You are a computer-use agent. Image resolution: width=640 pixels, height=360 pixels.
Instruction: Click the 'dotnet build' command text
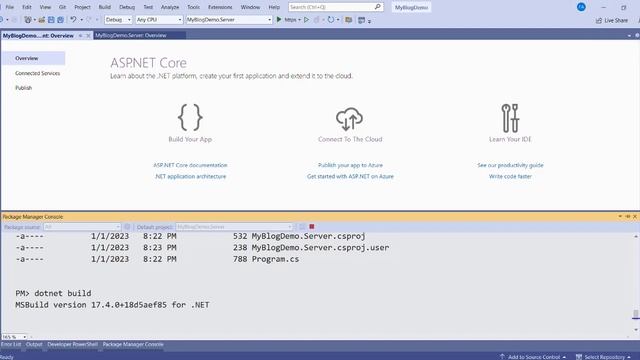point(63,293)
